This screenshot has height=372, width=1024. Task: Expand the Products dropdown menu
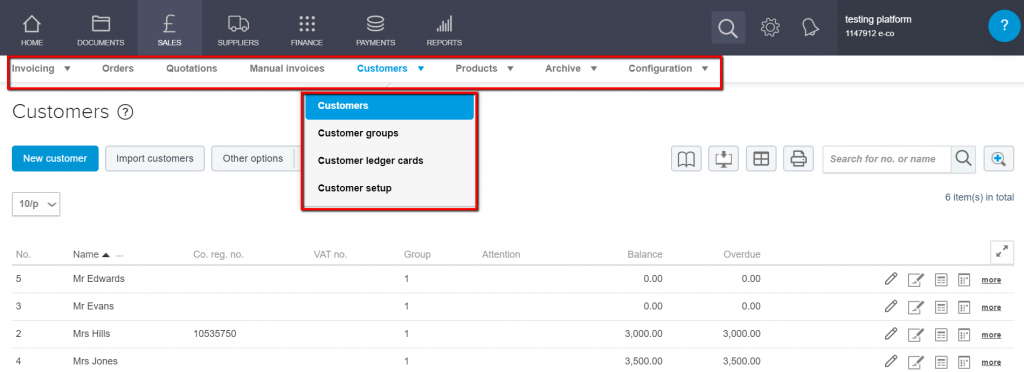pyautogui.click(x=485, y=68)
